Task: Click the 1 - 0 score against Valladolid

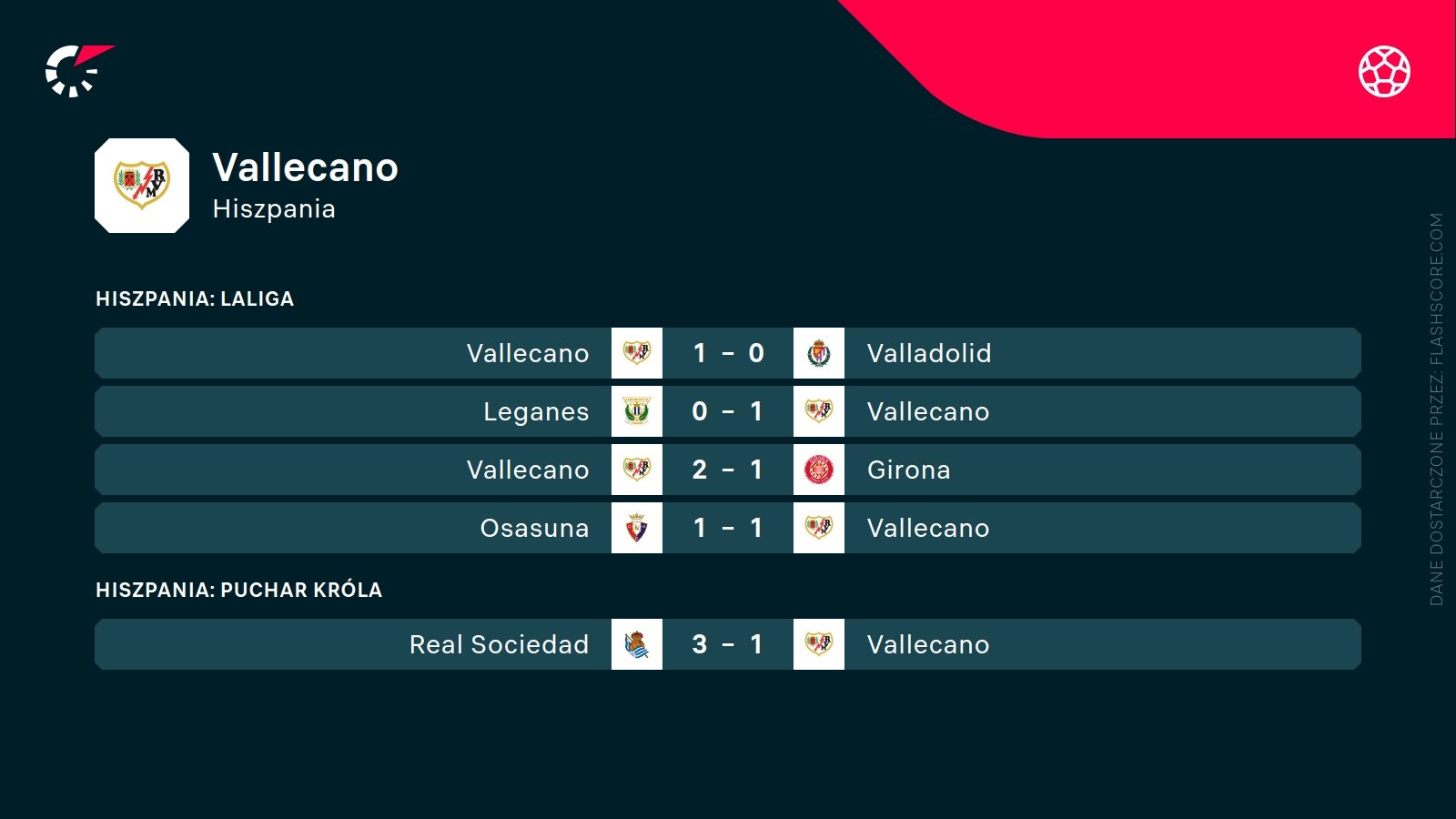Action: click(728, 353)
